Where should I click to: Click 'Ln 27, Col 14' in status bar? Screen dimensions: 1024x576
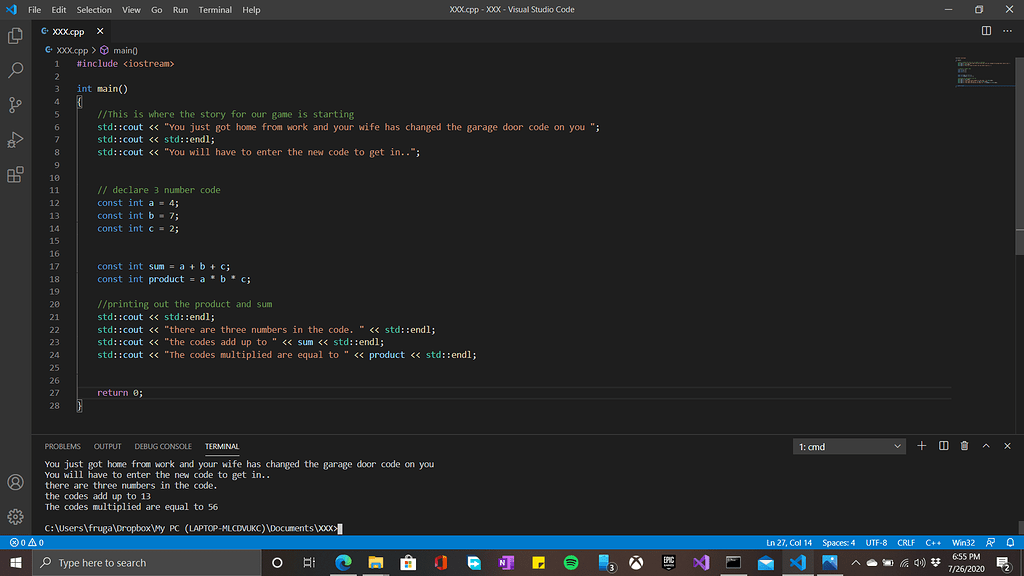[x=789, y=543]
